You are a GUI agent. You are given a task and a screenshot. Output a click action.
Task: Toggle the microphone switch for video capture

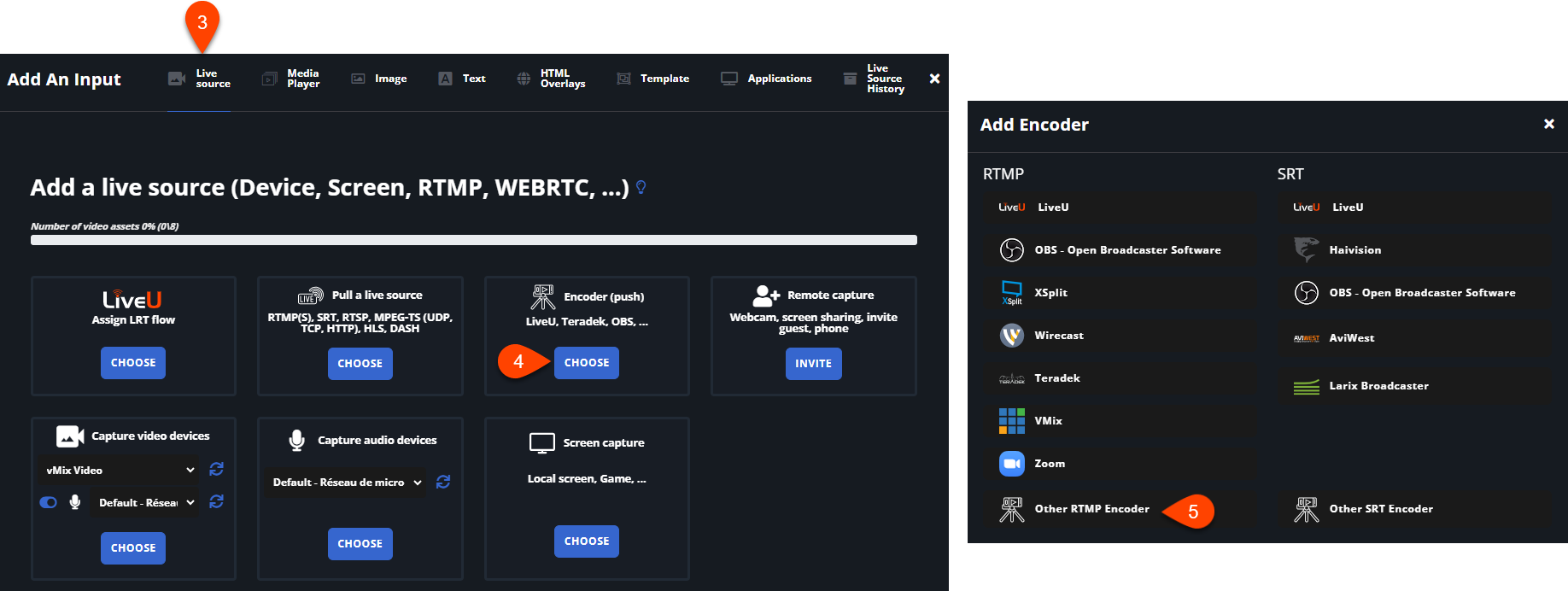coord(49,502)
